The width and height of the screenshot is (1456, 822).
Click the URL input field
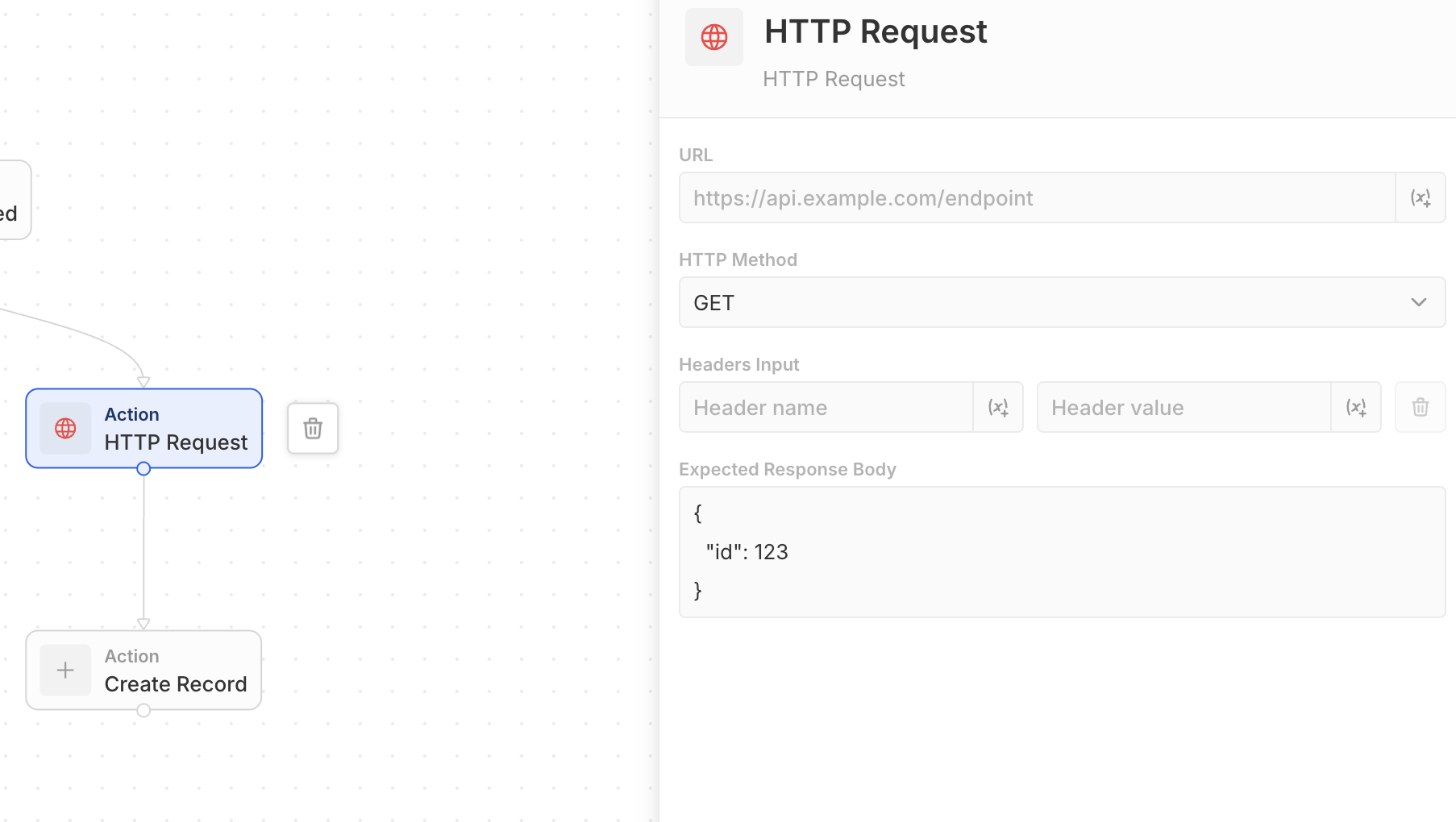click(1037, 197)
